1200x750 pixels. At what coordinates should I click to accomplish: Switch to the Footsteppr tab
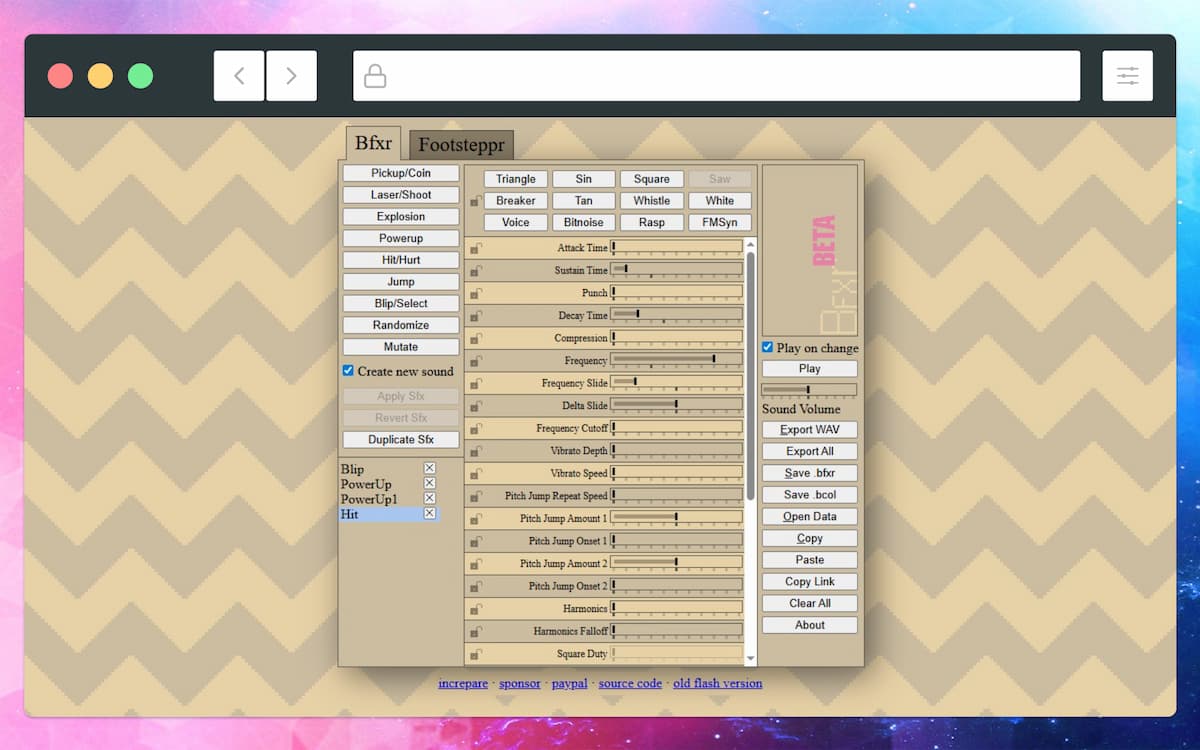pos(461,146)
